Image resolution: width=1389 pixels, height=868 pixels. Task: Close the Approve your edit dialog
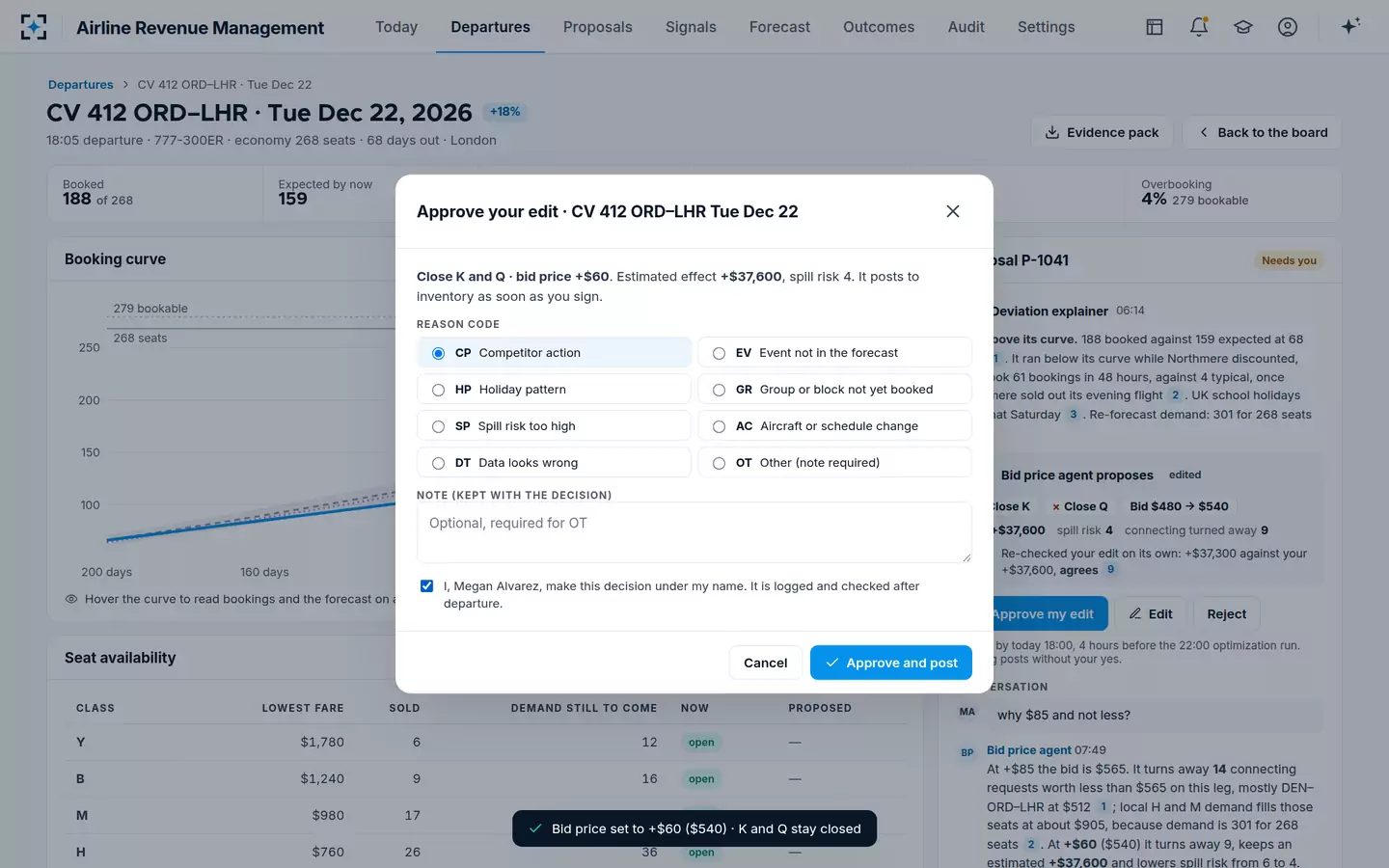953,211
